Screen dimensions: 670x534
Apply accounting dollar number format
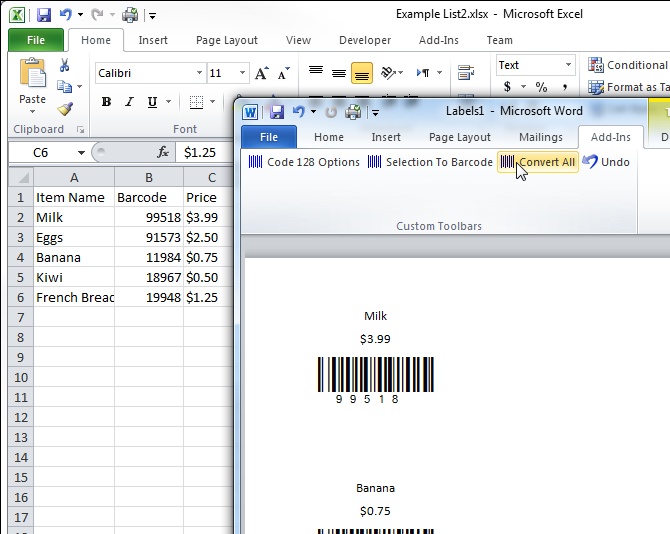coord(507,87)
